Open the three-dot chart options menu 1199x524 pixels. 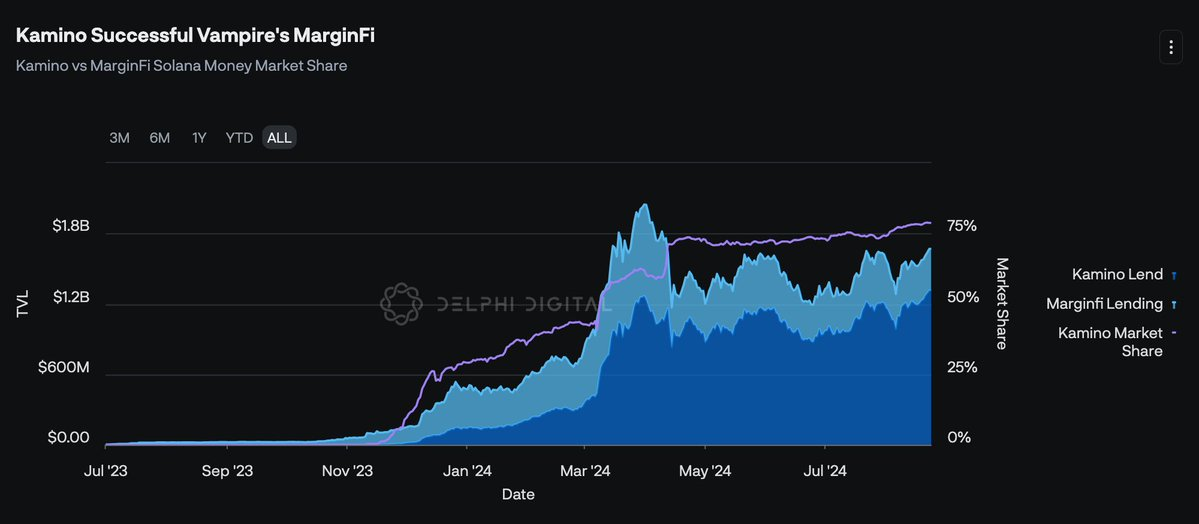click(x=1170, y=46)
